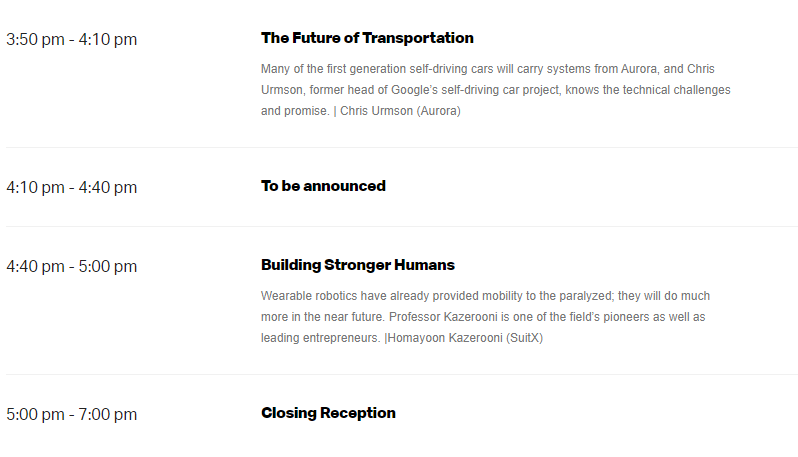Click speaker name 'Chris Urmson (Aurora)'
Screen dimensions: 798x457
tap(400, 111)
